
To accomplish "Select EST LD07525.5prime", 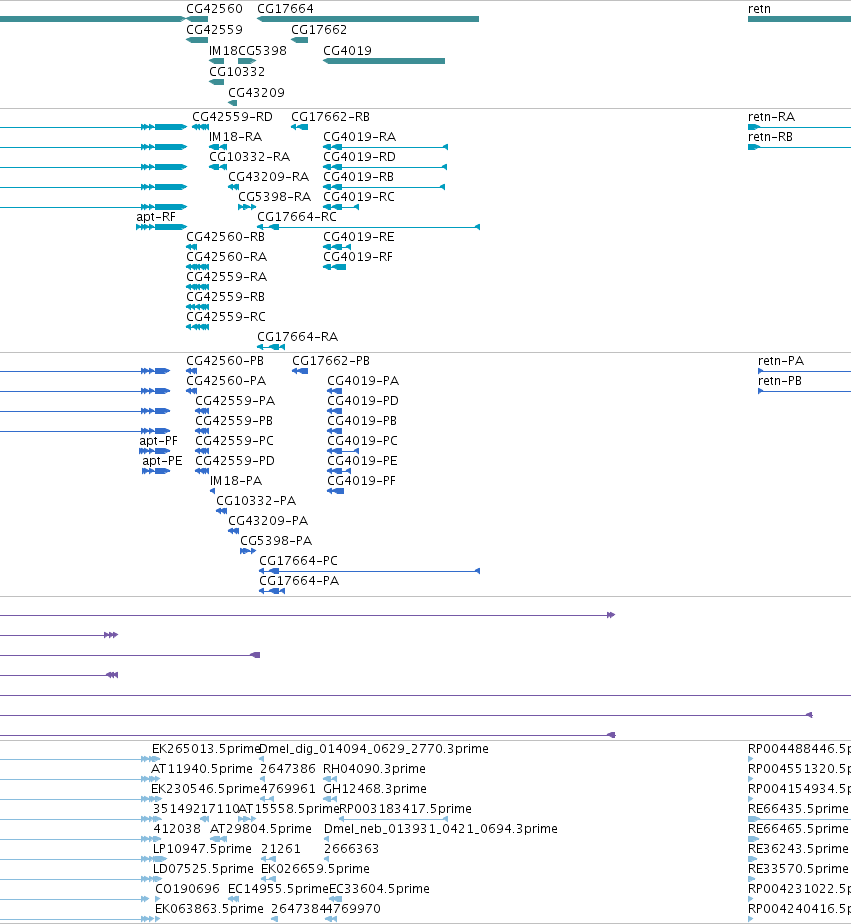I will click(203, 869).
